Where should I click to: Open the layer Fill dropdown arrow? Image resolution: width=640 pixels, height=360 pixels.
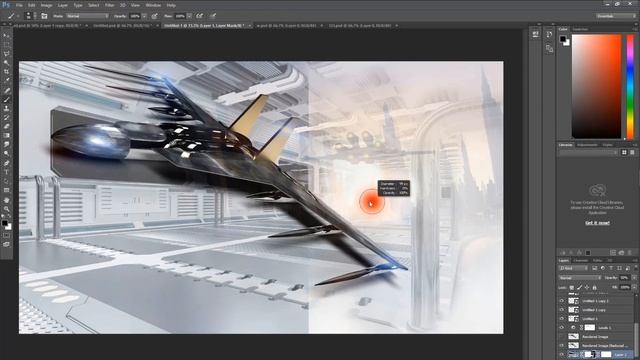point(634,287)
